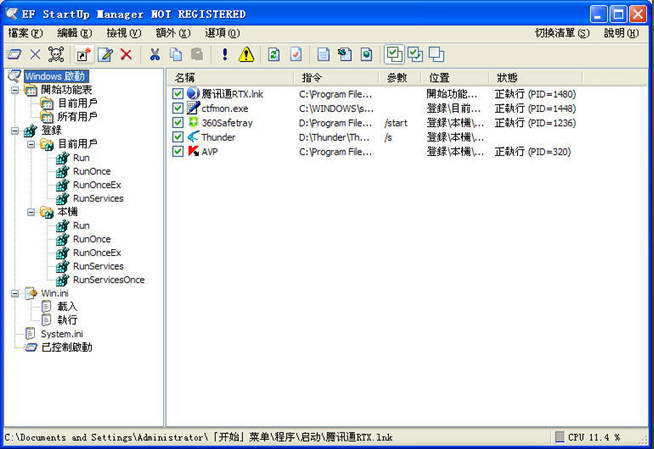Click the document with green globe icon
Image resolution: width=654 pixels, height=449 pixels.
click(366, 54)
